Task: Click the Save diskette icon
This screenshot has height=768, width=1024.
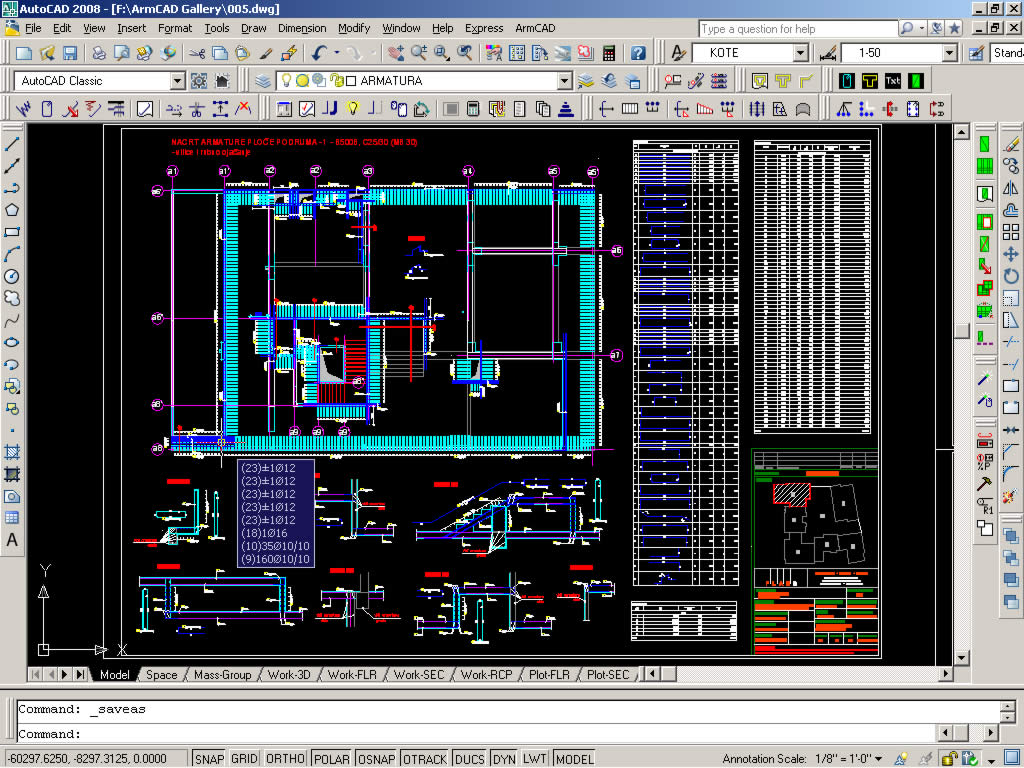Action: click(x=70, y=53)
